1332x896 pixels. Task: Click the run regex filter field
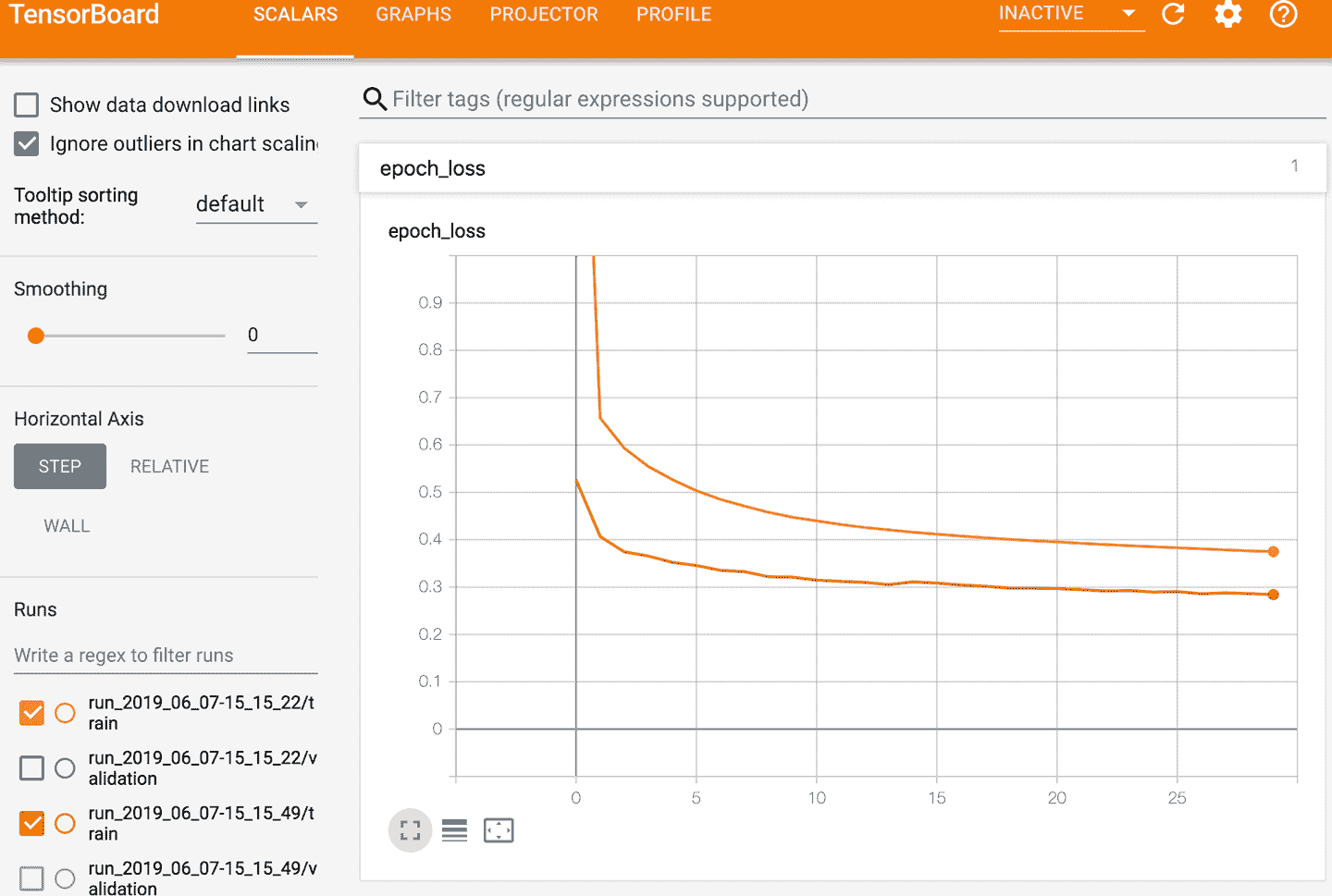165,656
